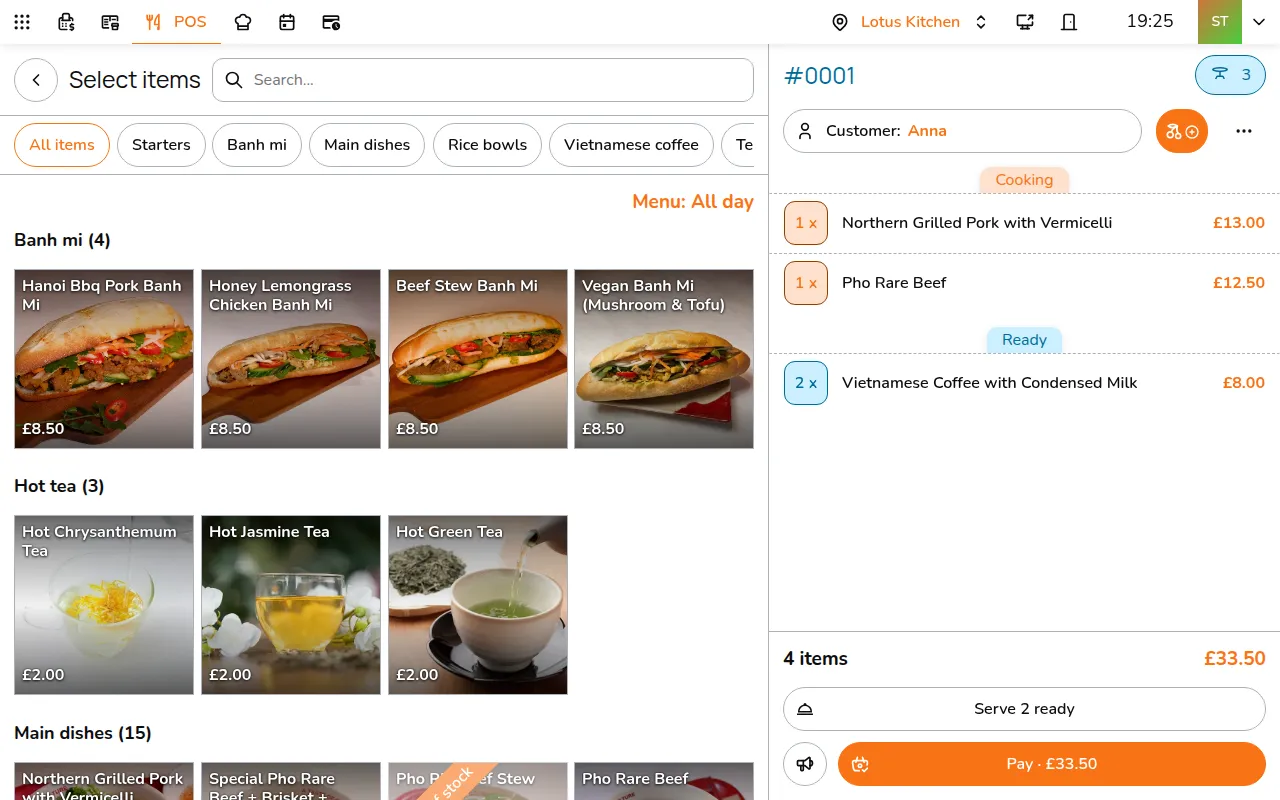Open the apps grid menu
Image resolution: width=1280 pixels, height=800 pixels.
(22, 22)
